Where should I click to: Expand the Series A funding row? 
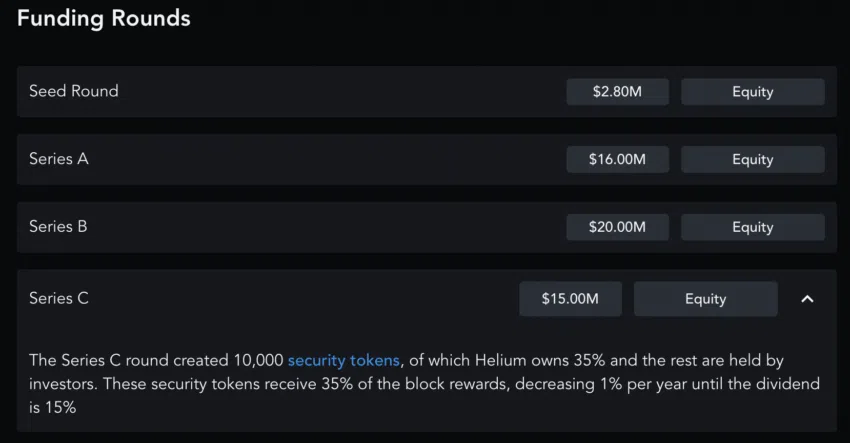click(300, 159)
